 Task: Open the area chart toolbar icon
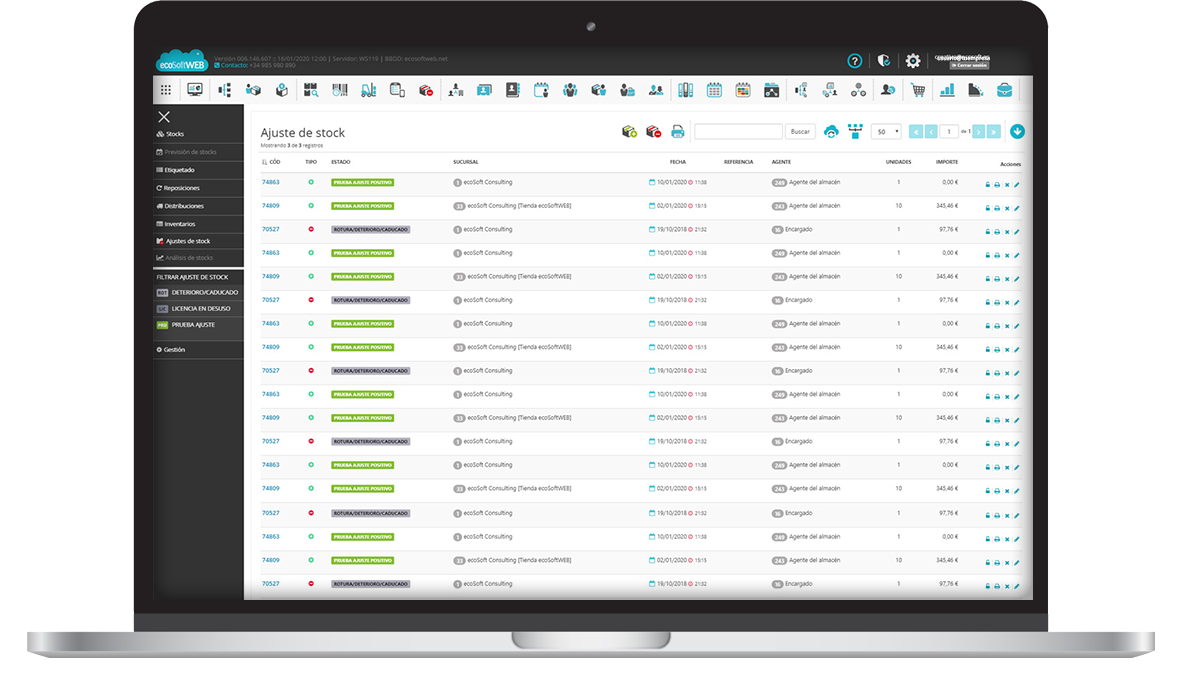[x=976, y=90]
